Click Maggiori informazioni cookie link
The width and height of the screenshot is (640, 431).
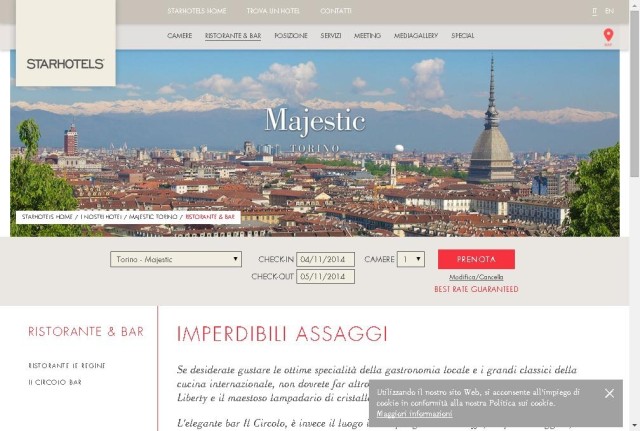[x=414, y=413]
